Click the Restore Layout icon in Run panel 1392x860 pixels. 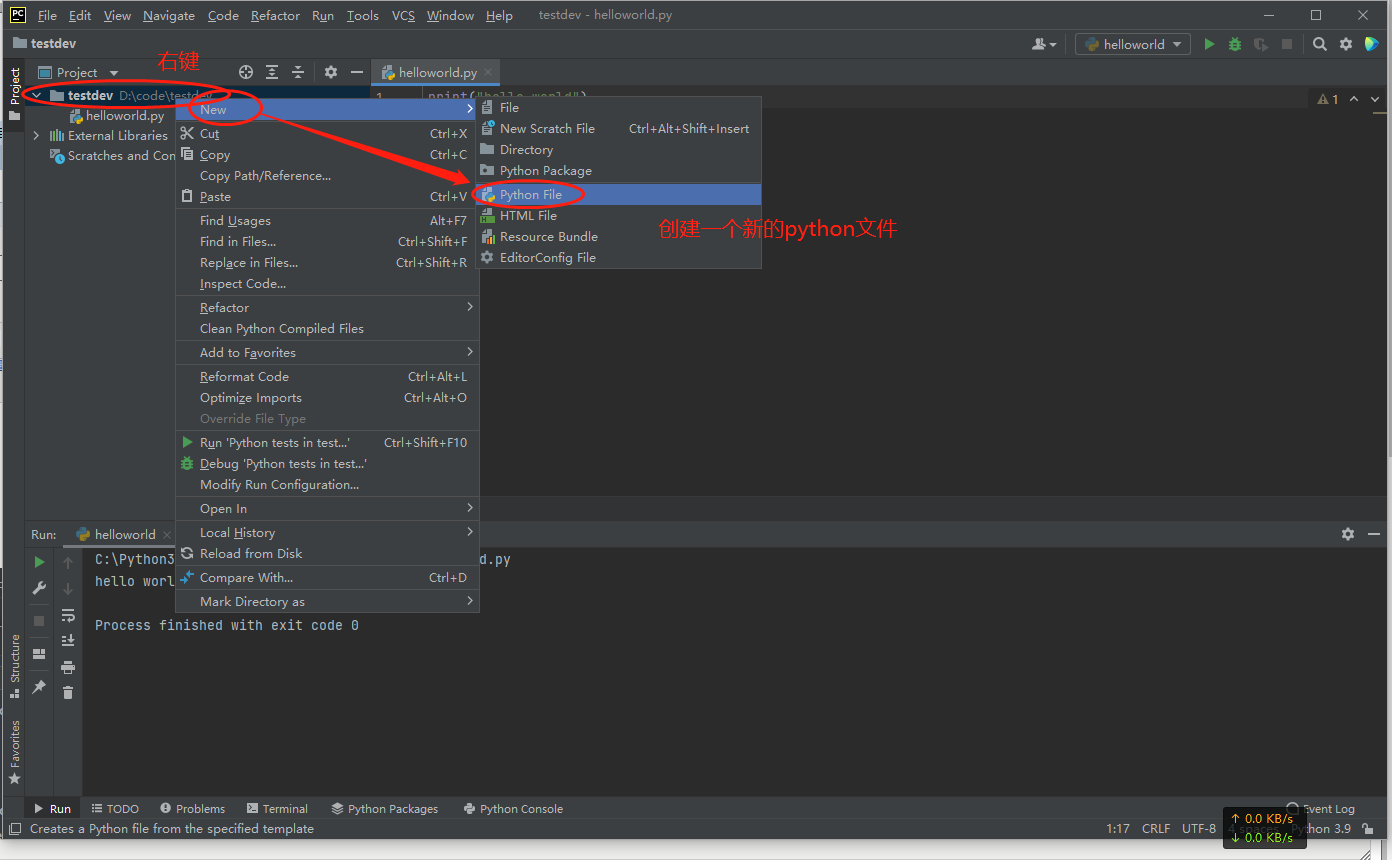point(39,654)
